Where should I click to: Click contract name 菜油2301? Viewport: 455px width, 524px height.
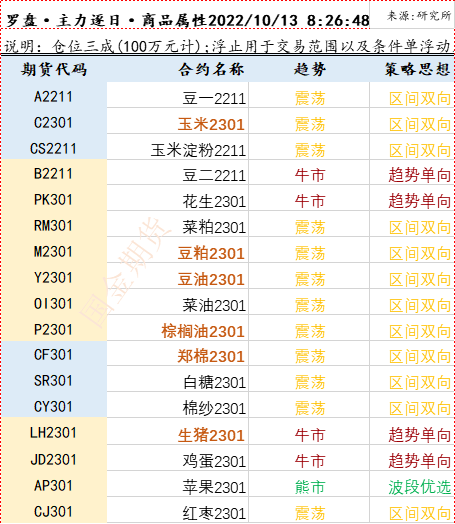click(214, 305)
